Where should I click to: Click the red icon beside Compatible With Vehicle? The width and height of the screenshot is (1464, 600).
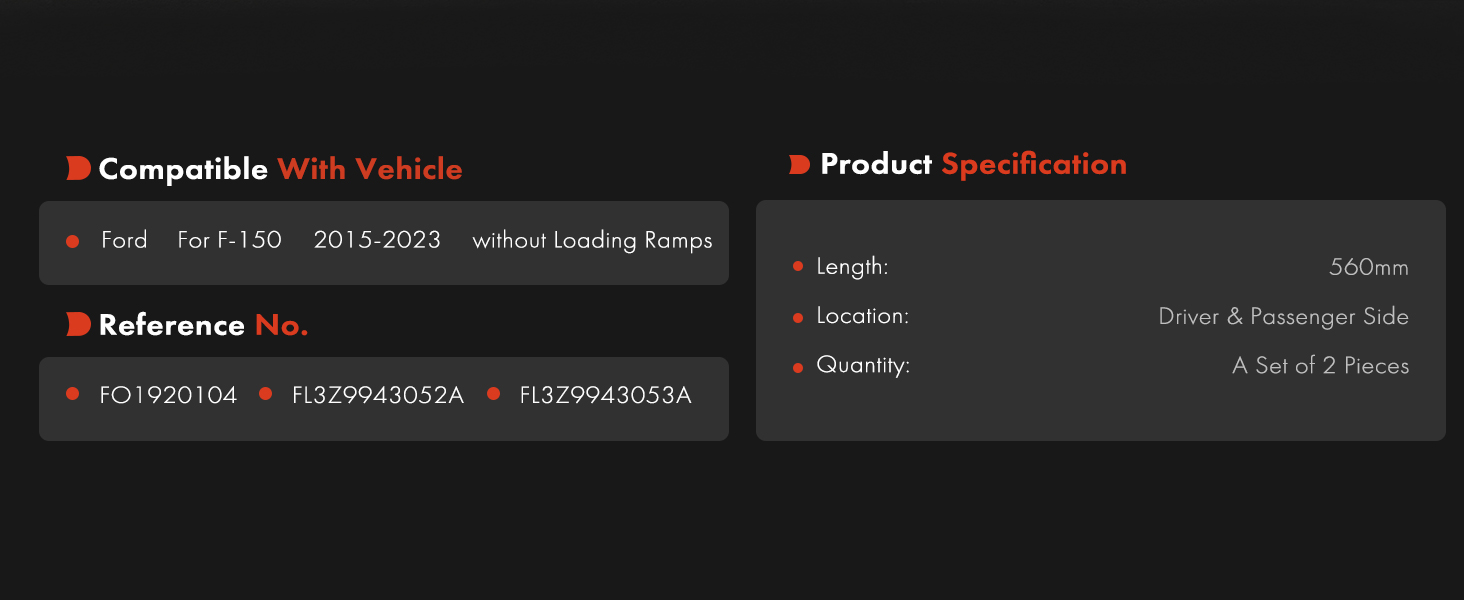78,169
